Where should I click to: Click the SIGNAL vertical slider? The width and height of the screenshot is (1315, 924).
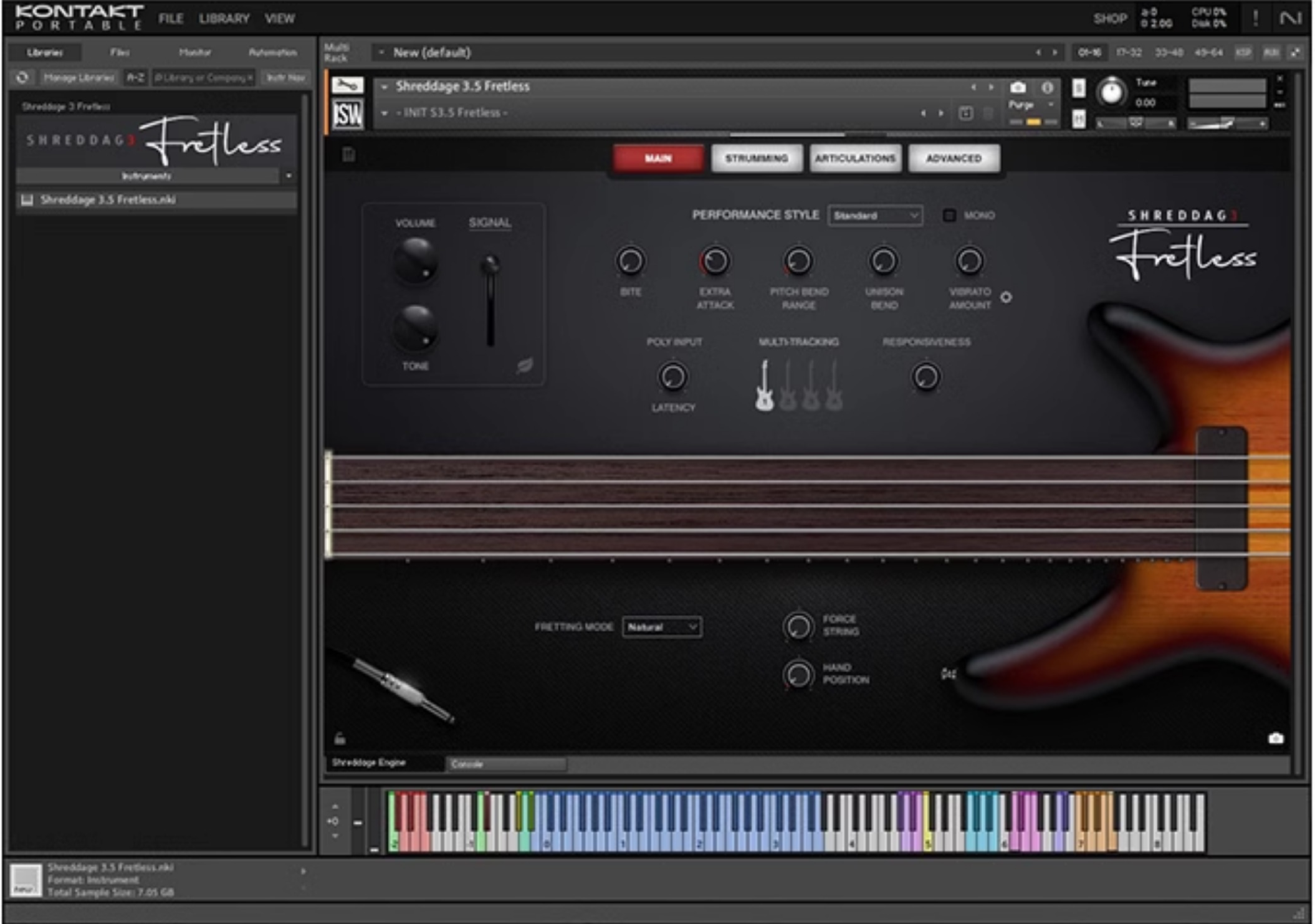[x=490, y=302]
